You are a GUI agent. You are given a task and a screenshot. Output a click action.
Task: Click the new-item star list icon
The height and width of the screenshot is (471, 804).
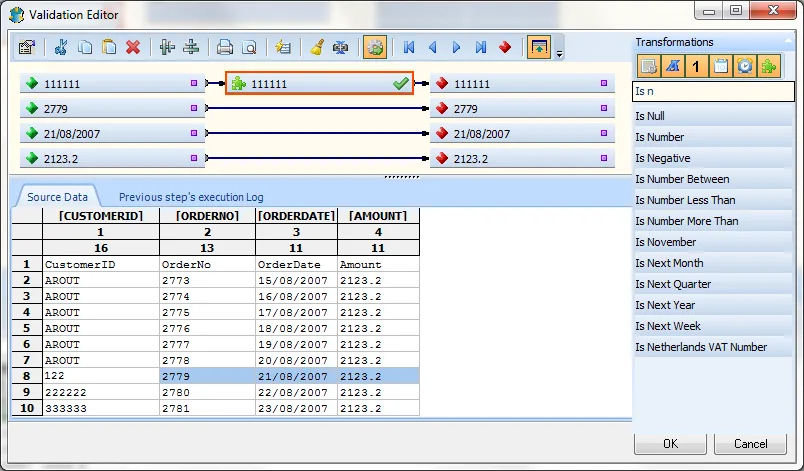click(283, 48)
